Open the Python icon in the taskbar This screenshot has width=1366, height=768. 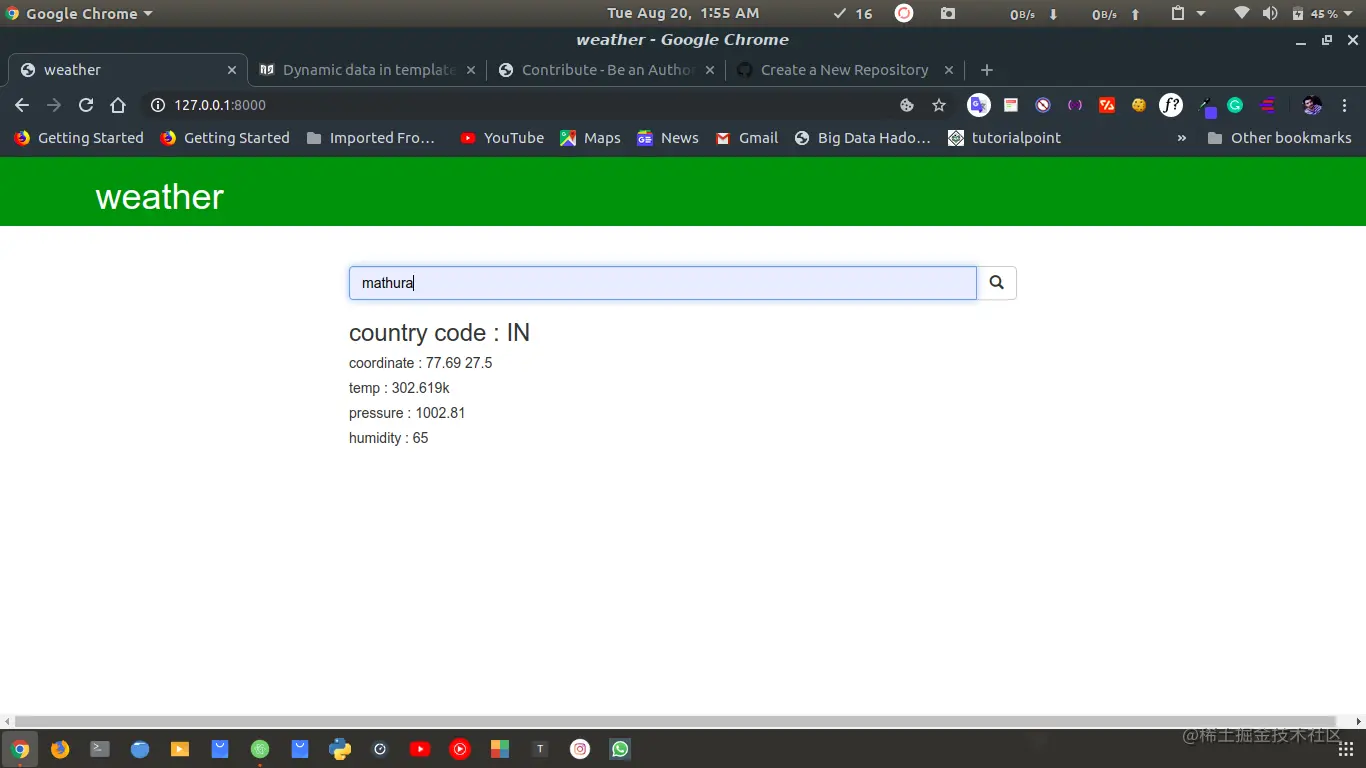tap(340, 749)
